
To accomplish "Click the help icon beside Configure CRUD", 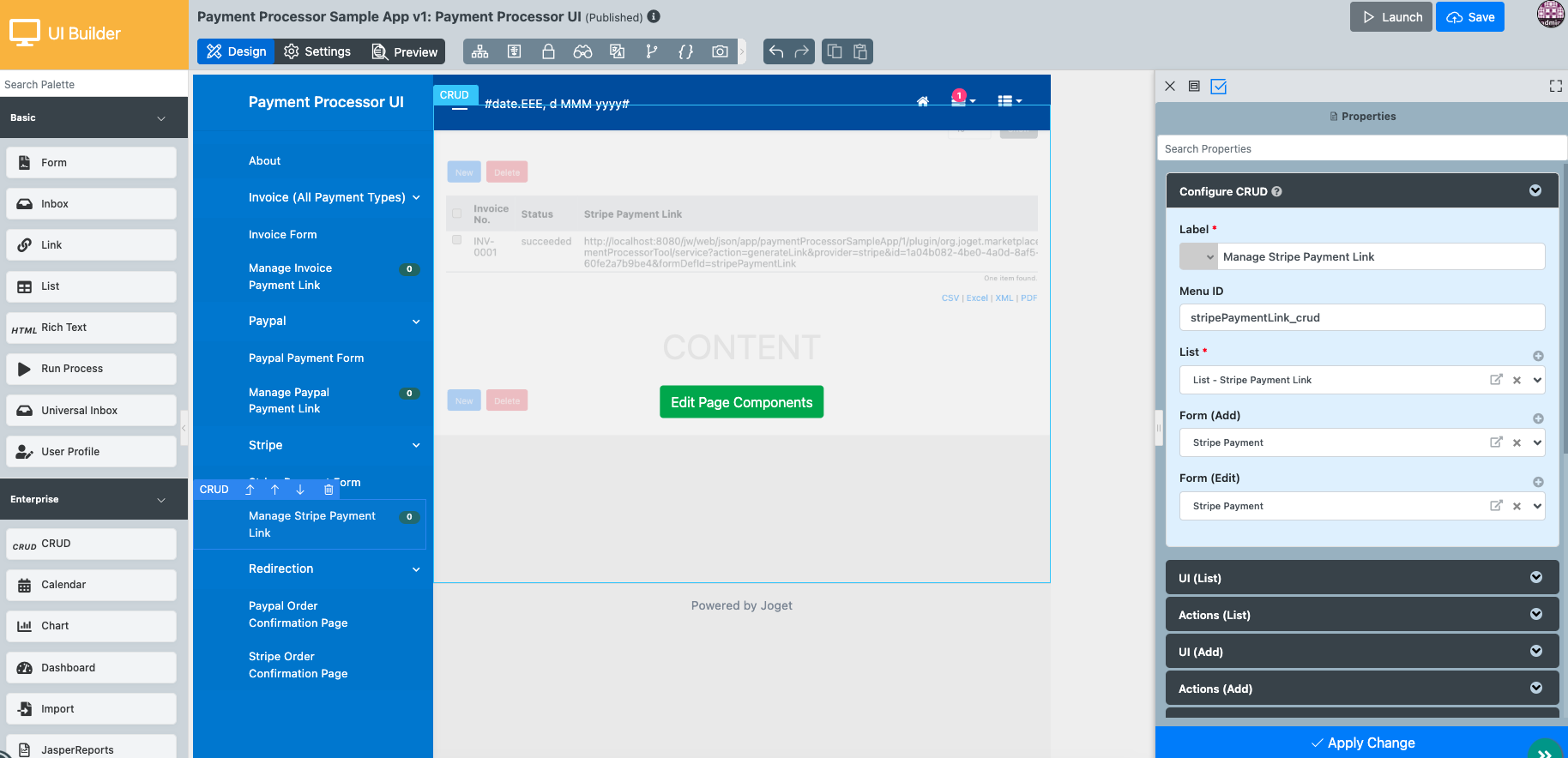I will pyautogui.click(x=1276, y=191).
